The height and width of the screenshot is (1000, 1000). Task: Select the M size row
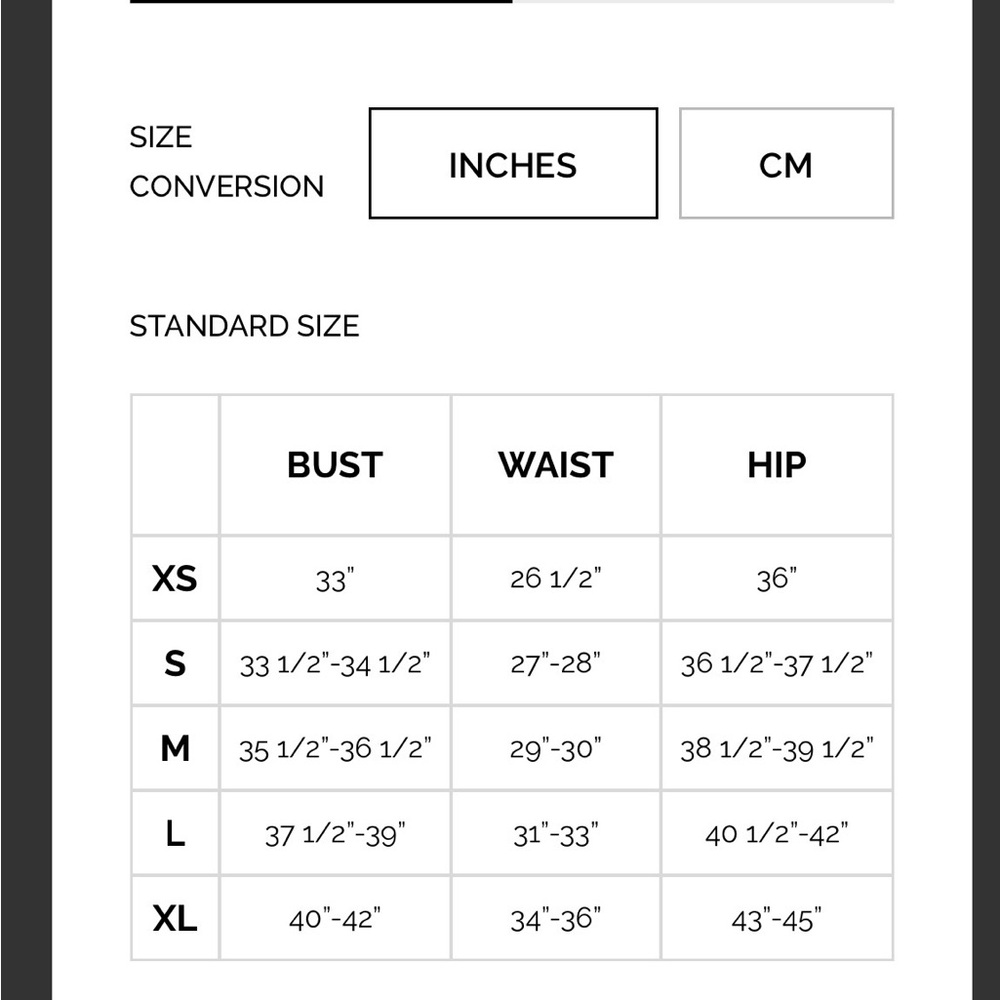[174, 747]
